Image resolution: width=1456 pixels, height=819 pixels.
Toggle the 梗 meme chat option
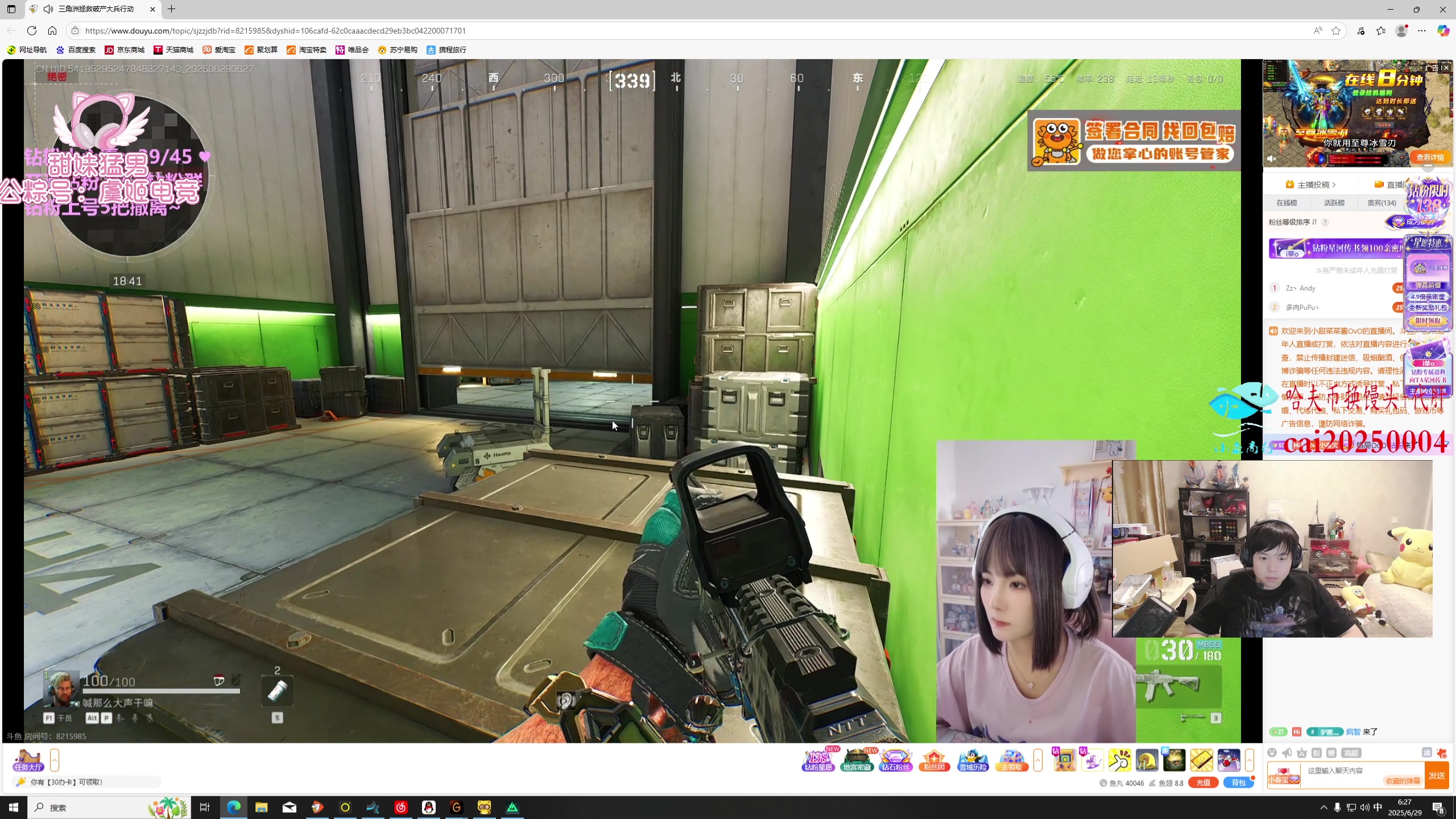pos(1331,753)
